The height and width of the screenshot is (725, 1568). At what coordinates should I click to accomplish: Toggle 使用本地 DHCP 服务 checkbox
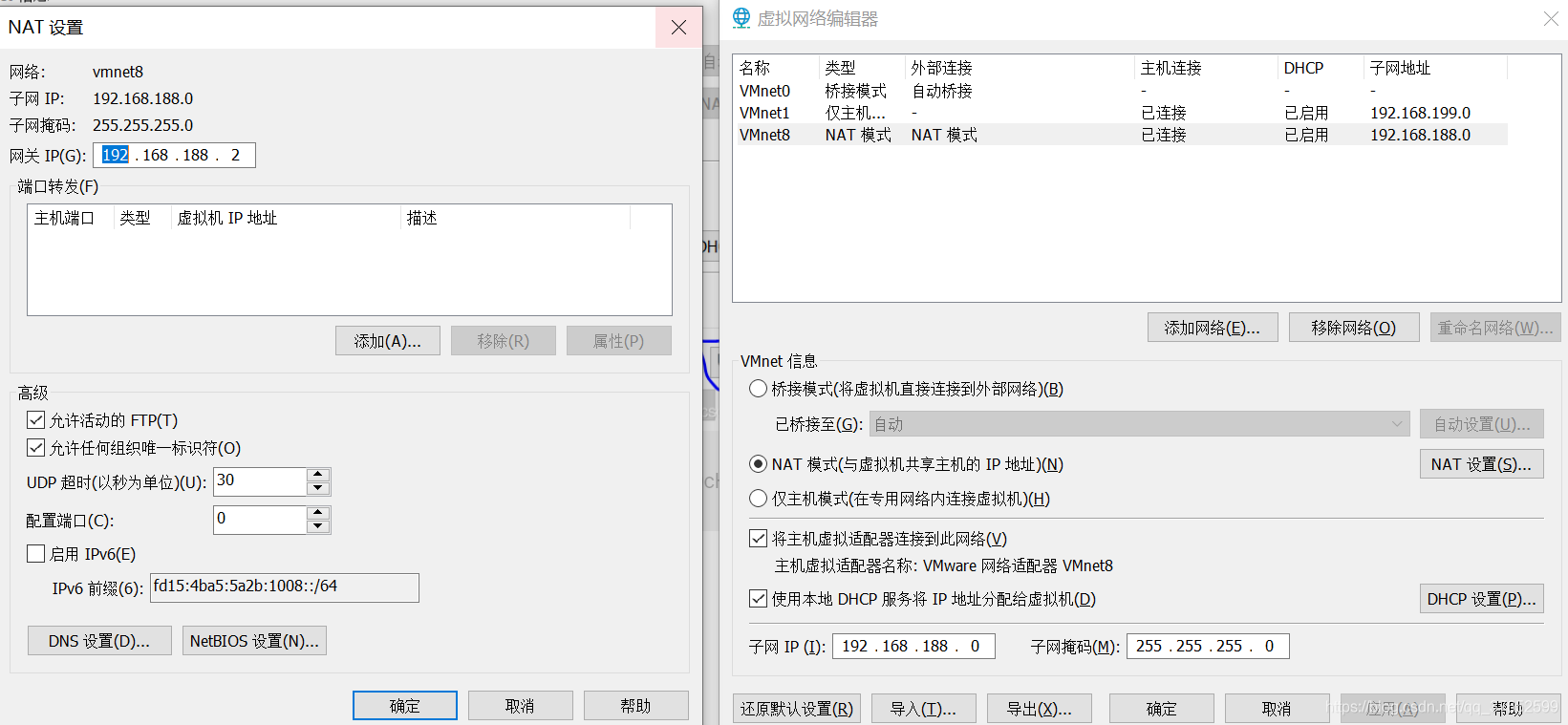click(x=758, y=598)
